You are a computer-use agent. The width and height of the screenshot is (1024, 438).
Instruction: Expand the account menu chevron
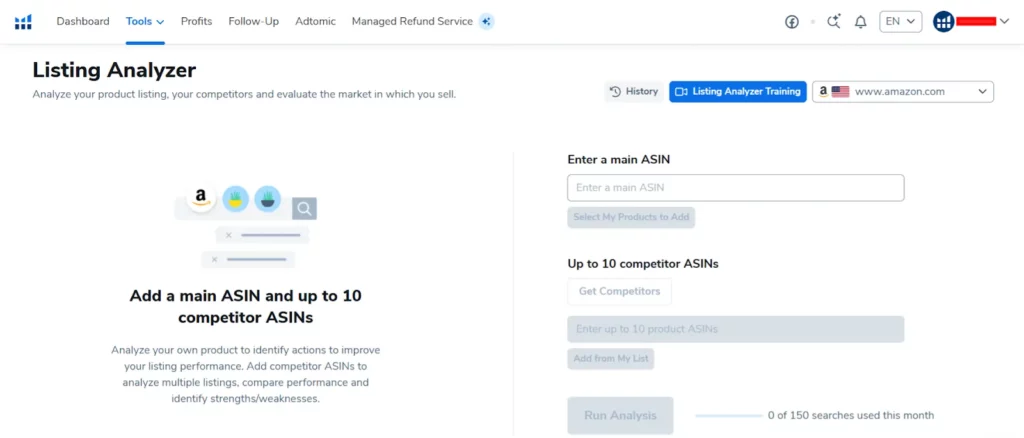[x=1004, y=22]
